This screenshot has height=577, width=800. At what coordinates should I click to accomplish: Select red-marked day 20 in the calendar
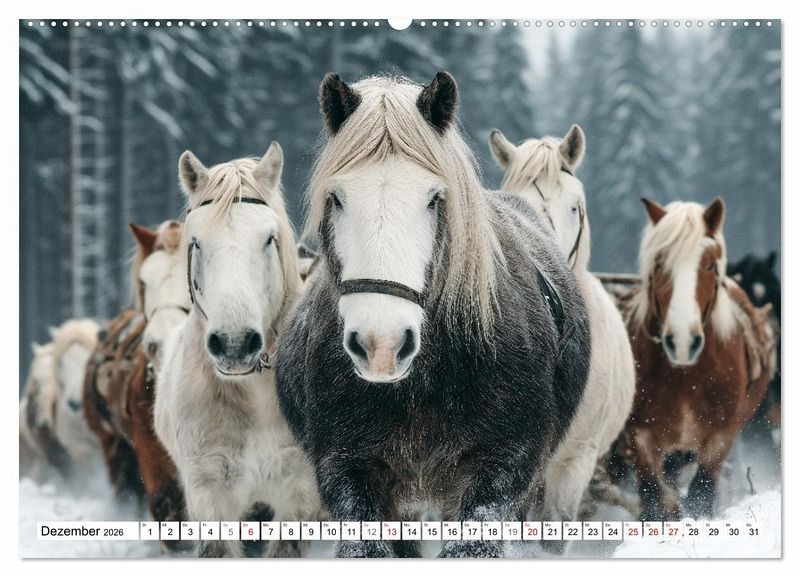(x=532, y=531)
